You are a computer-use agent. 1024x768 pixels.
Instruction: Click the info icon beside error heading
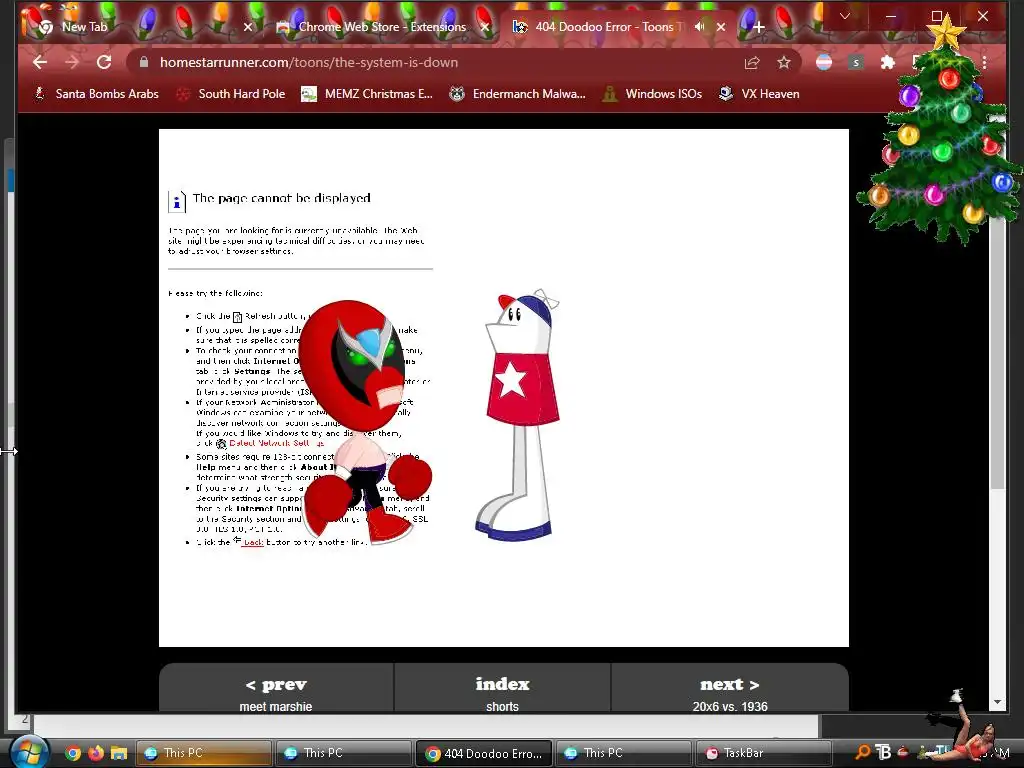click(176, 202)
